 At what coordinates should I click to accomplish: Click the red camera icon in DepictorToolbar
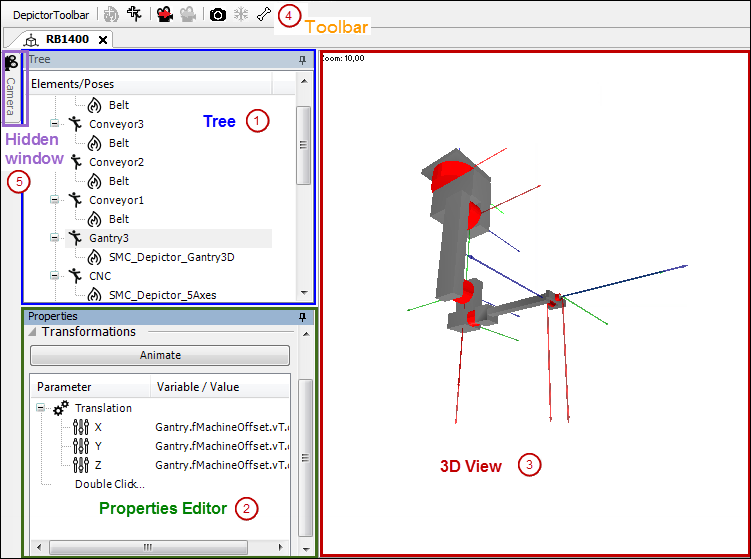pos(164,15)
